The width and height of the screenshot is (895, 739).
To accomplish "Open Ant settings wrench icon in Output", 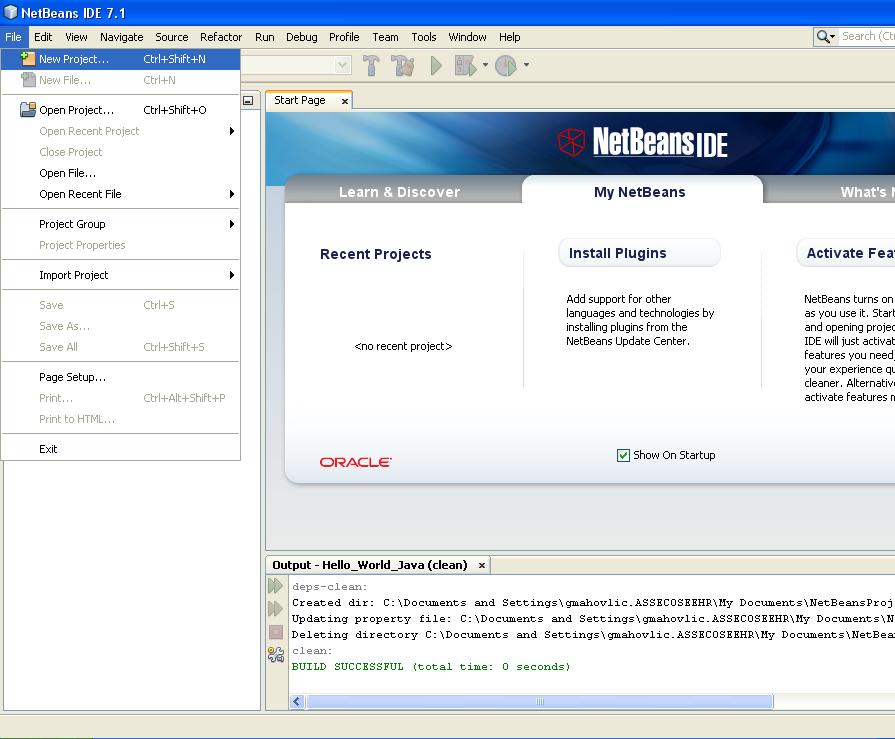I will point(276,654).
